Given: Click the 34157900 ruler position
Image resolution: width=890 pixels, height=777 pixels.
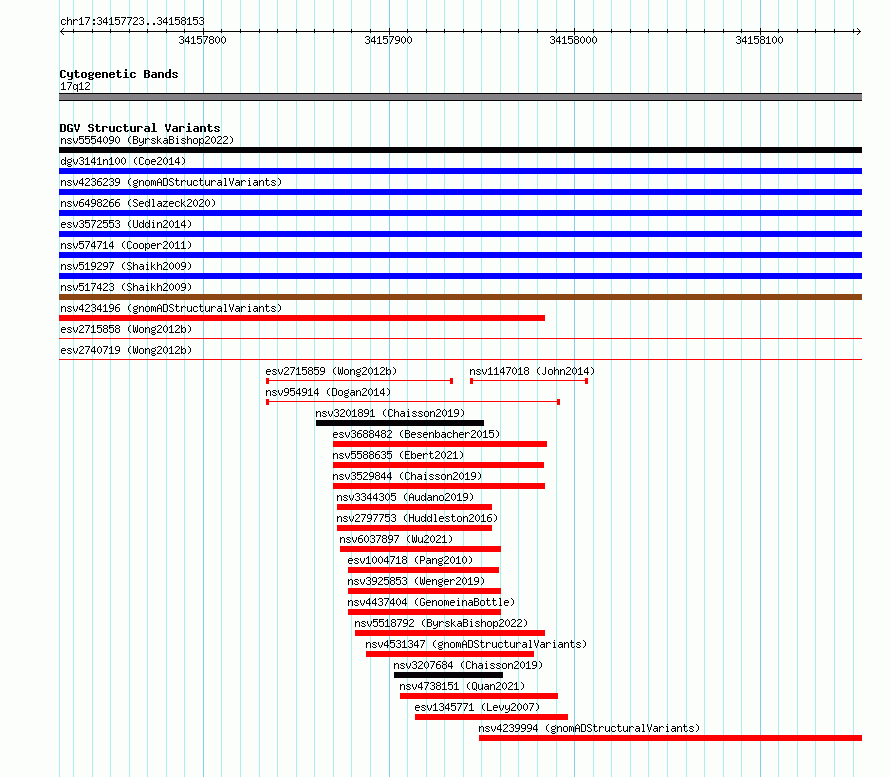Looking at the screenshot, I should coord(388,40).
